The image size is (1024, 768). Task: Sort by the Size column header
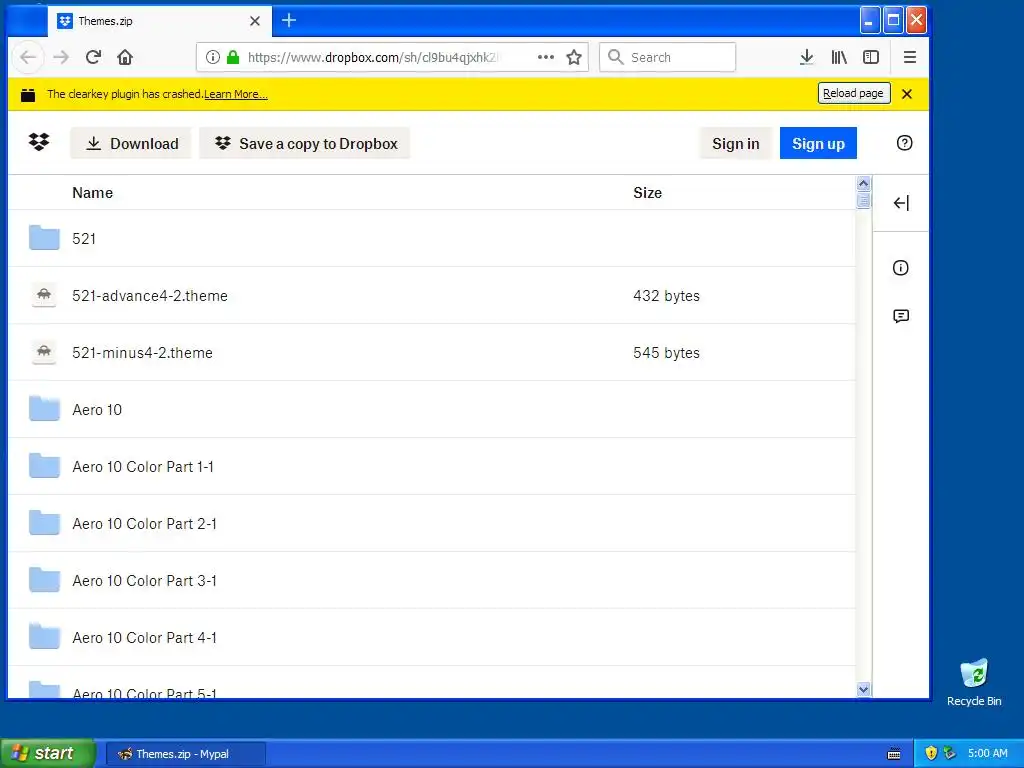(647, 193)
